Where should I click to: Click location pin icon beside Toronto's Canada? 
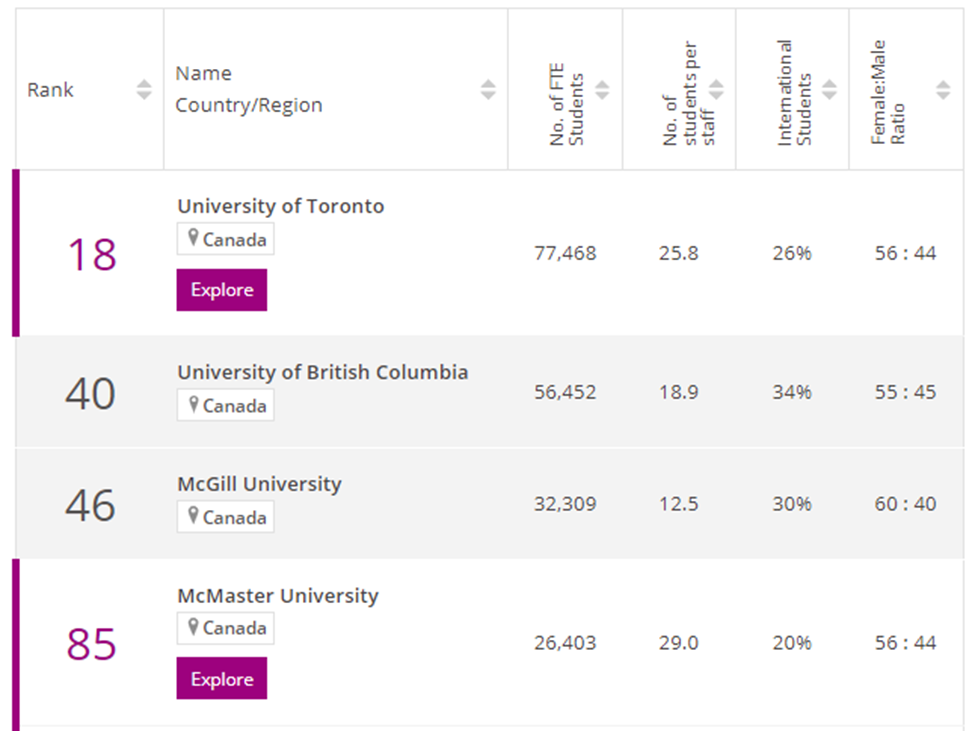point(193,239)
